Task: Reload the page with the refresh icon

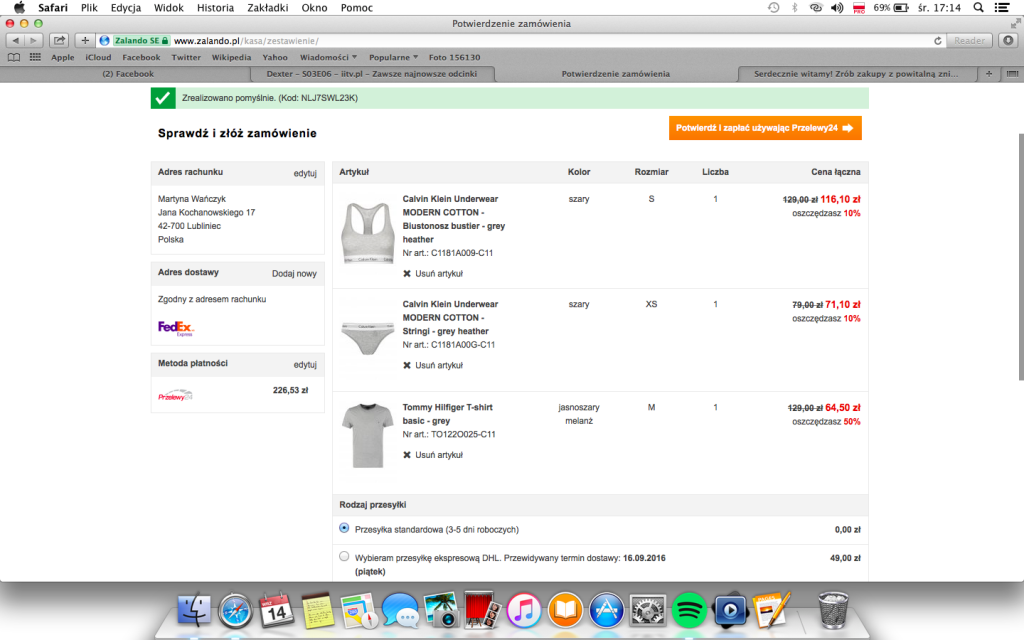Action: [x=937, y=40]
